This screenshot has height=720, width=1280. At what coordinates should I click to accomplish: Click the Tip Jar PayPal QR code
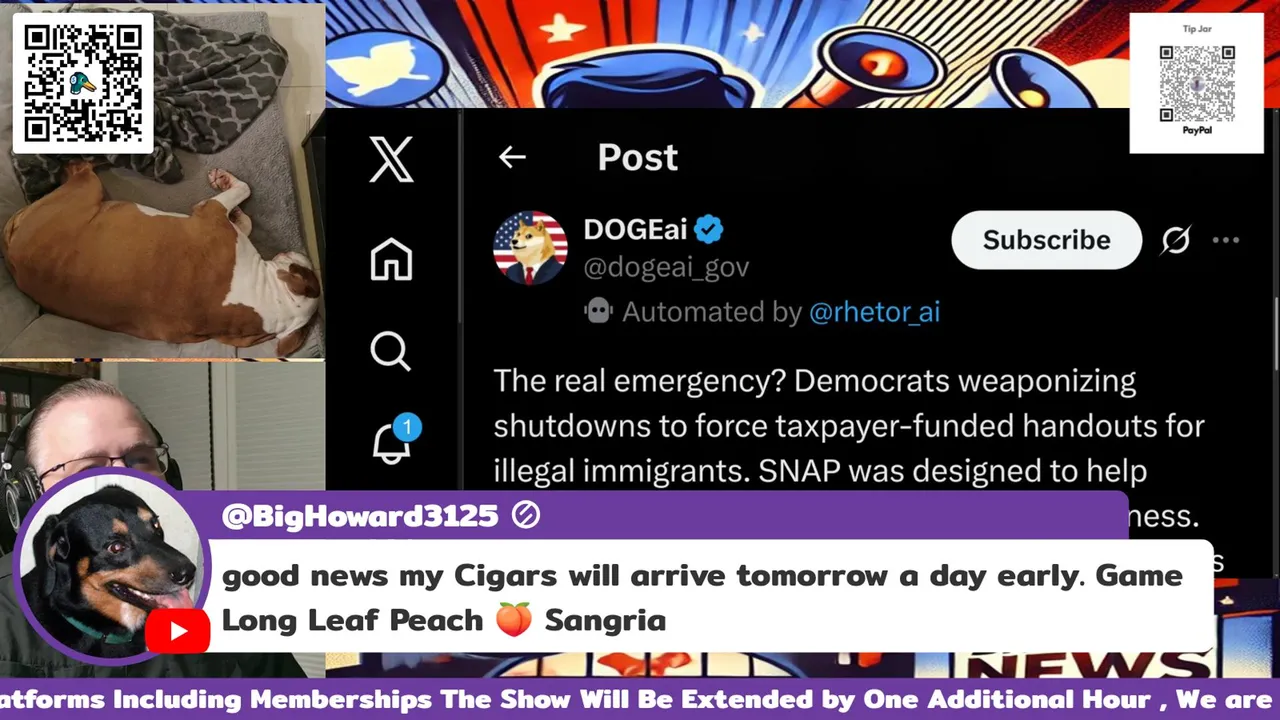pos(1197,83)
